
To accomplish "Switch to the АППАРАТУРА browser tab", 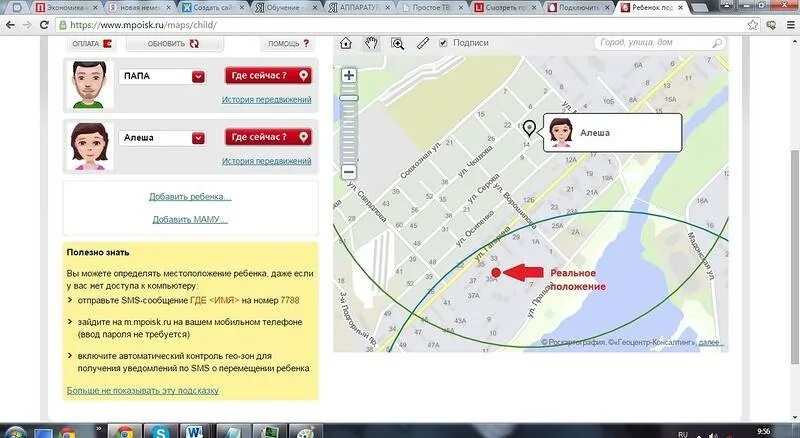I will point(359,8).
